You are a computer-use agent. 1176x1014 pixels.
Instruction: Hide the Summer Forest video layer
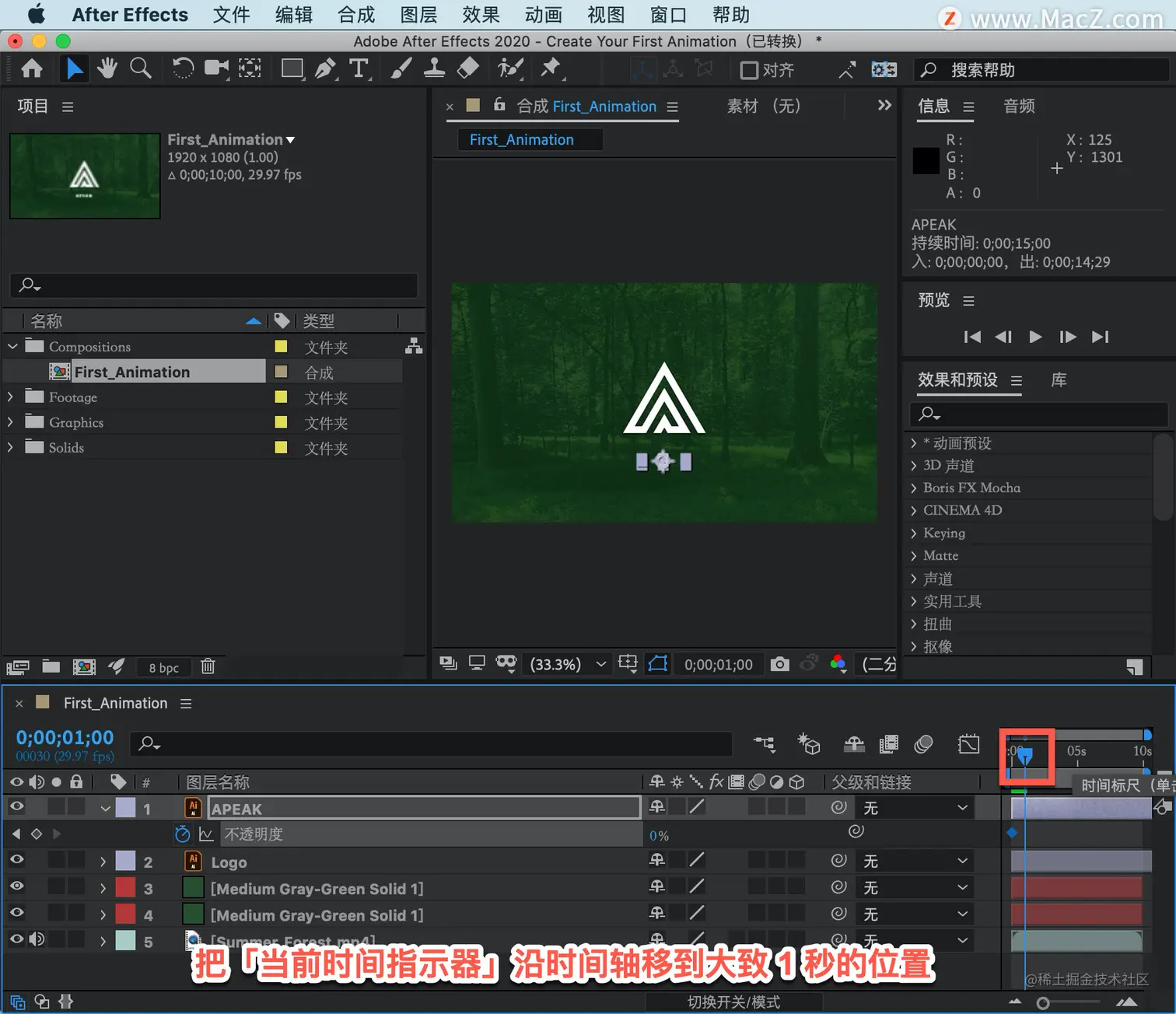tap(16, 939)
